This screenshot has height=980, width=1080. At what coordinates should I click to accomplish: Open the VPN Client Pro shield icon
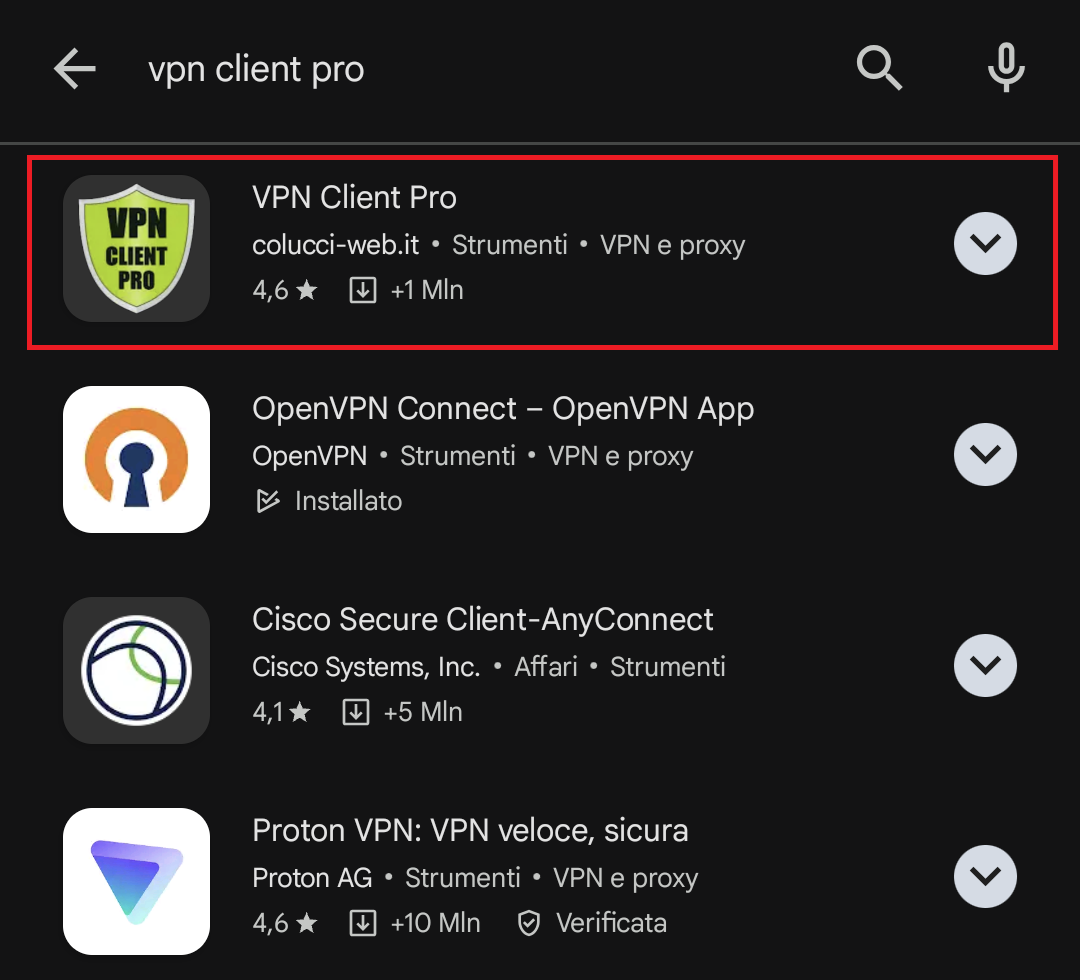(136, 248)
